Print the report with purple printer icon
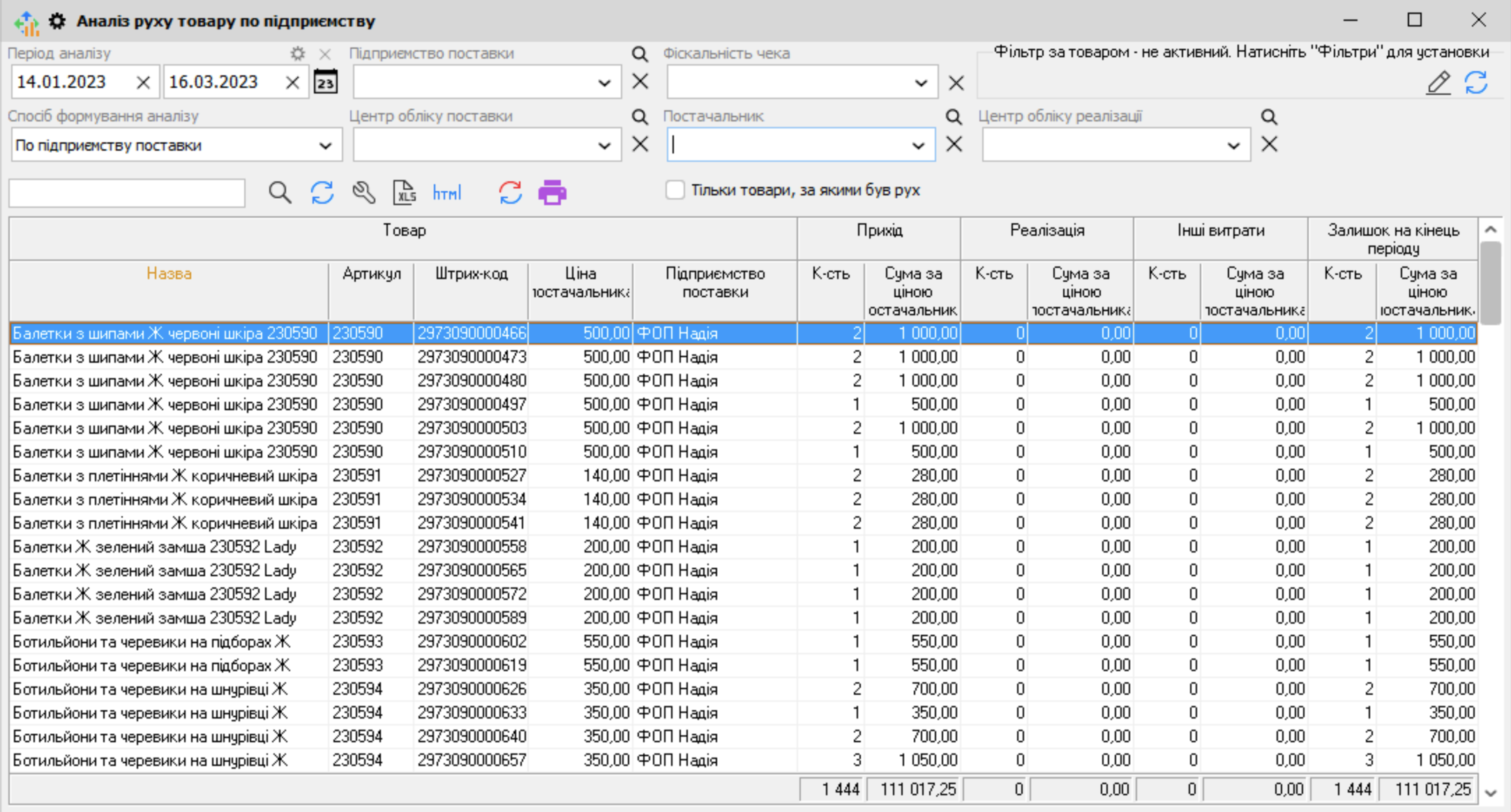This screenshot has height=812, width=1511. (552, 193)
